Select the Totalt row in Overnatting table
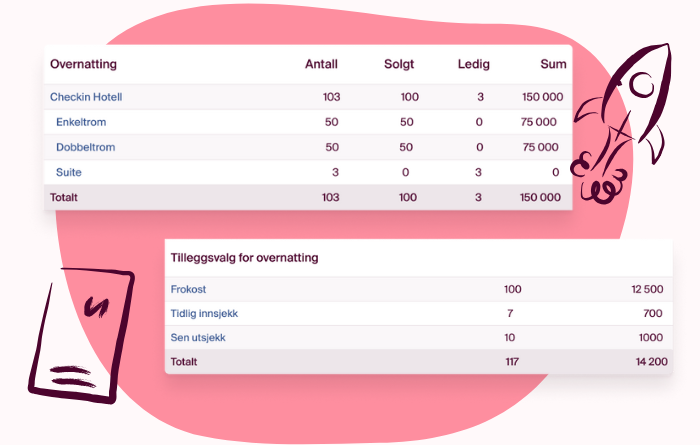 (x=308, y=197)
